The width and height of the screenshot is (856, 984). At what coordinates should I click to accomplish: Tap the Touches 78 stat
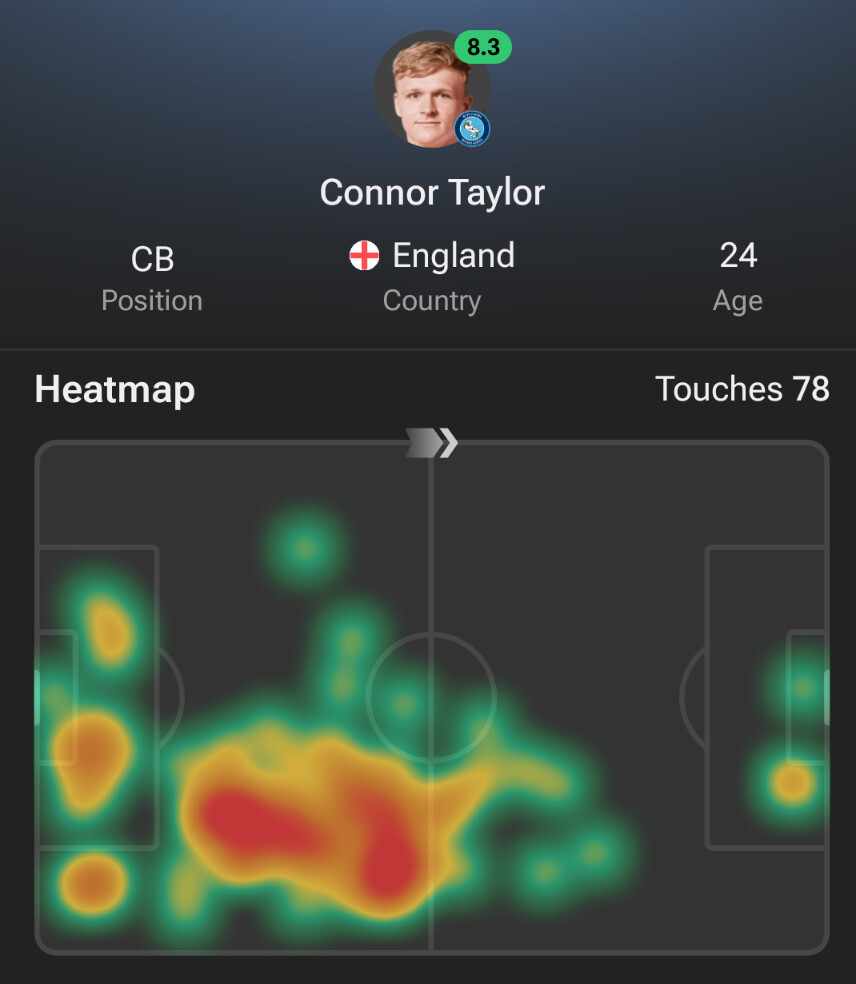click(x=742, y=389)
